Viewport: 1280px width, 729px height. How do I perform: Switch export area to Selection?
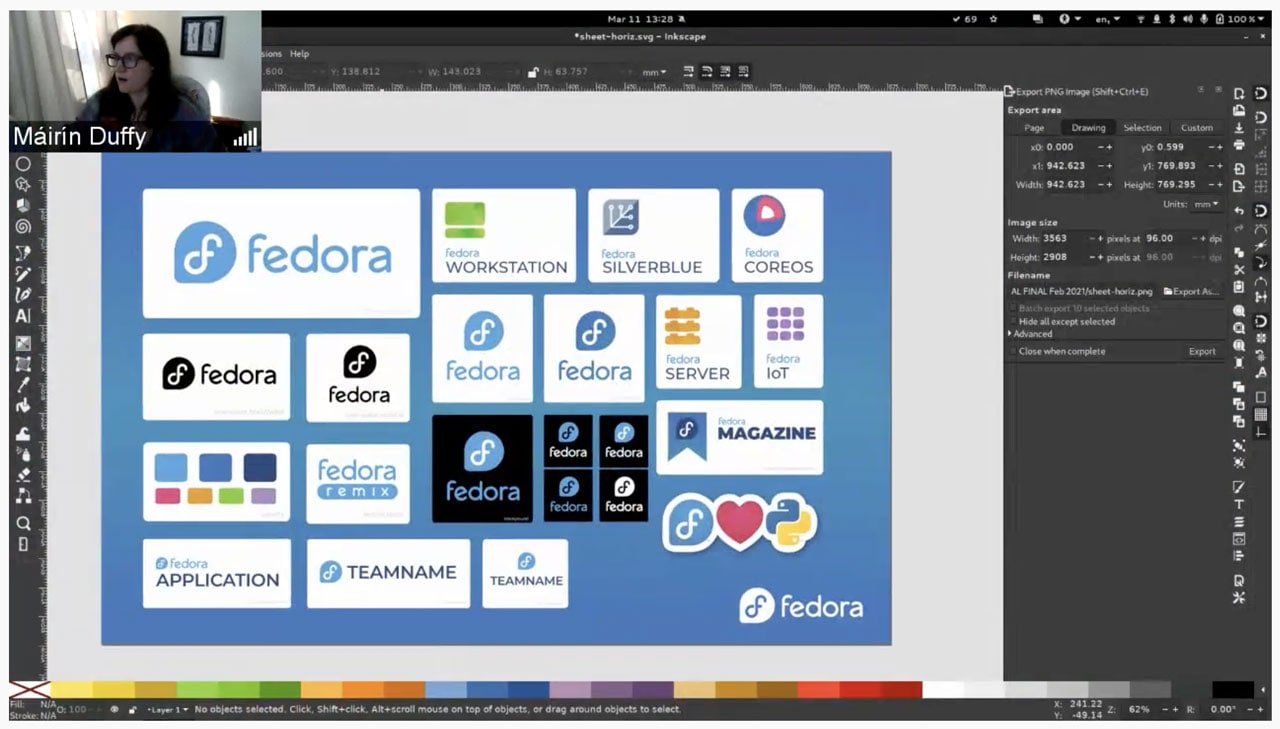(1142, 128)
